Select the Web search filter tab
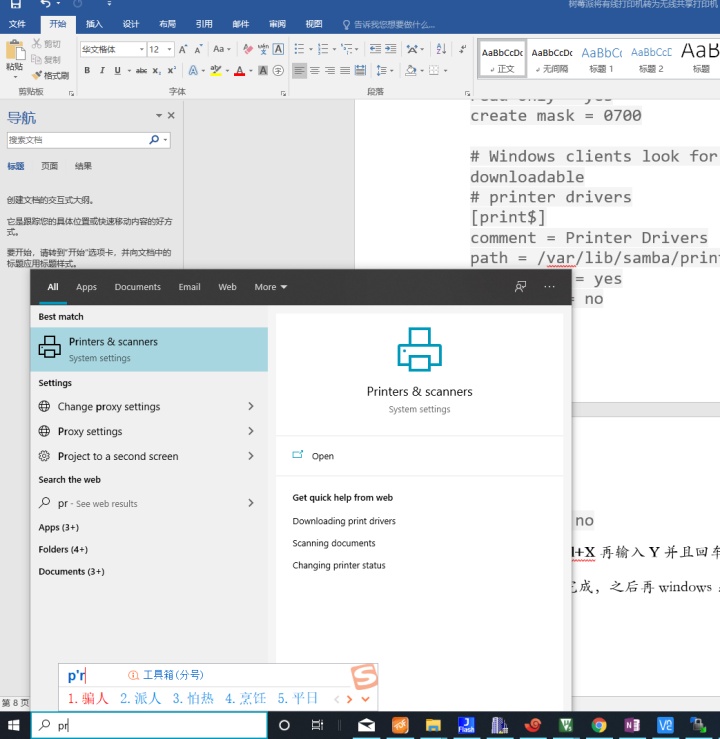Image resolution: width=720 pixels, height=739 pixels. (227, 287)
